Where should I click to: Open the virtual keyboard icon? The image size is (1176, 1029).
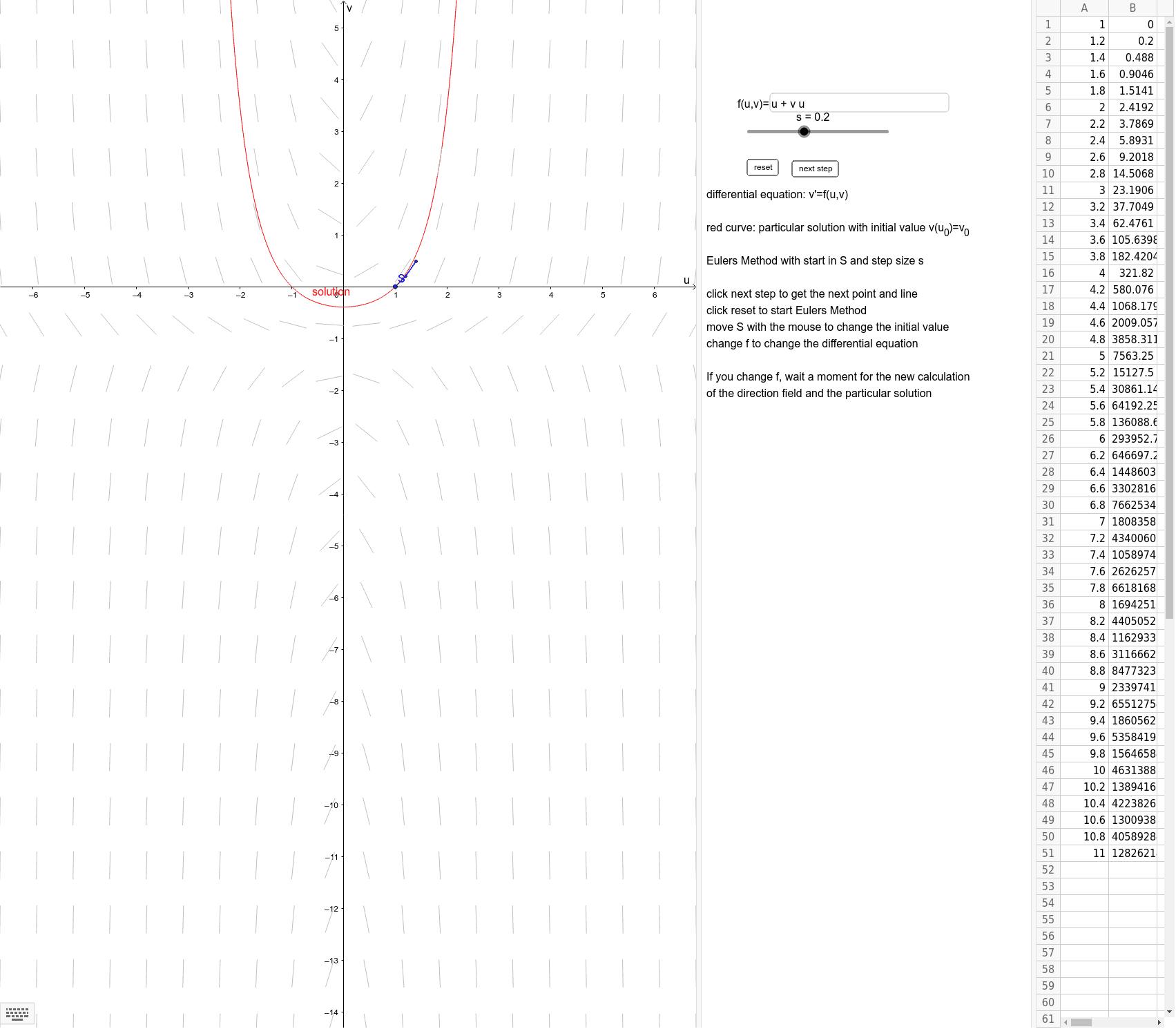[x=17, y=1014]
